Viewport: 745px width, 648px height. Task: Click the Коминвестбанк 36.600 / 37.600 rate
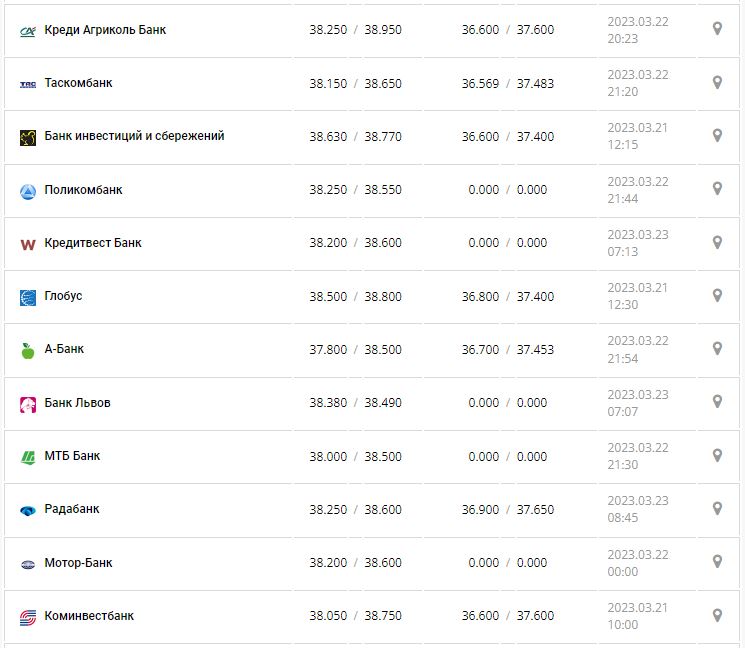coord(508,616)
